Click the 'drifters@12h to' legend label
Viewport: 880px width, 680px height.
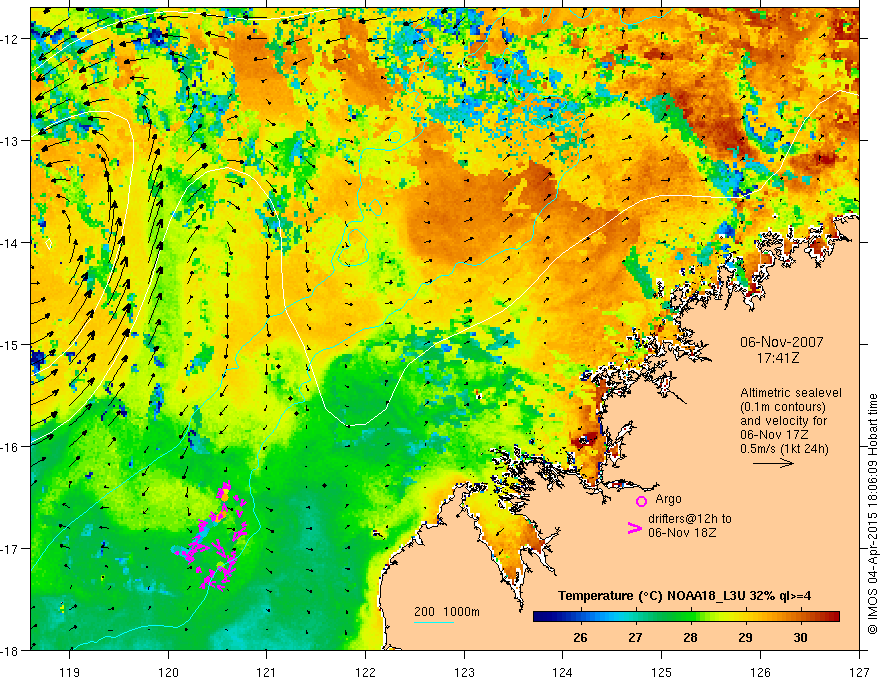pyautogui.click(x=690, y=519)
